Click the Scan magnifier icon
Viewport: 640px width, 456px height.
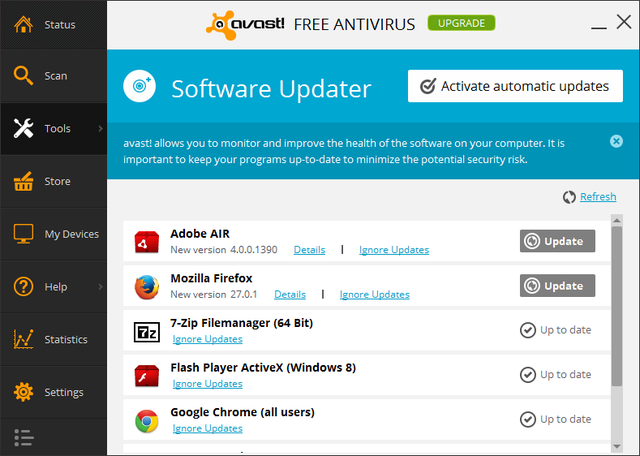click(23, 76)
